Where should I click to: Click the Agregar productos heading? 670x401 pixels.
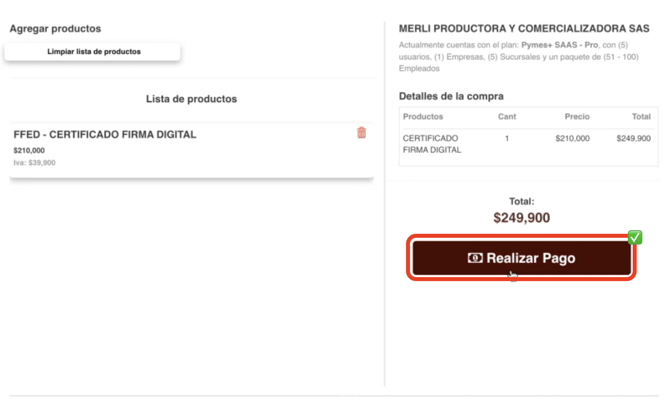55,29
